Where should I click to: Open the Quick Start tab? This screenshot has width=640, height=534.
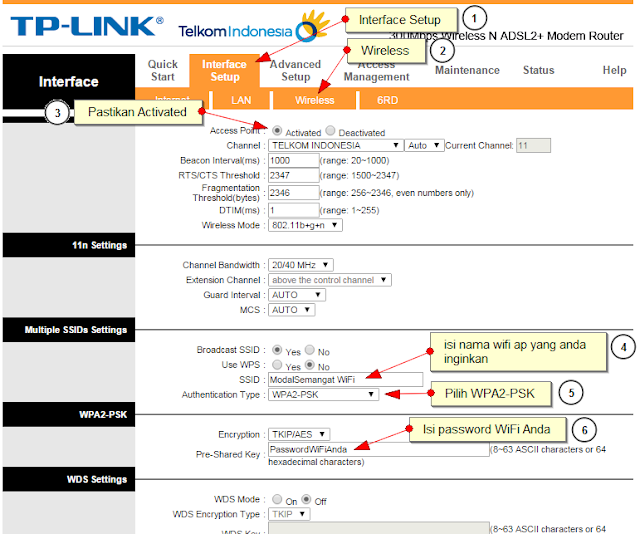pyautogui.click(x=162, y=70)
